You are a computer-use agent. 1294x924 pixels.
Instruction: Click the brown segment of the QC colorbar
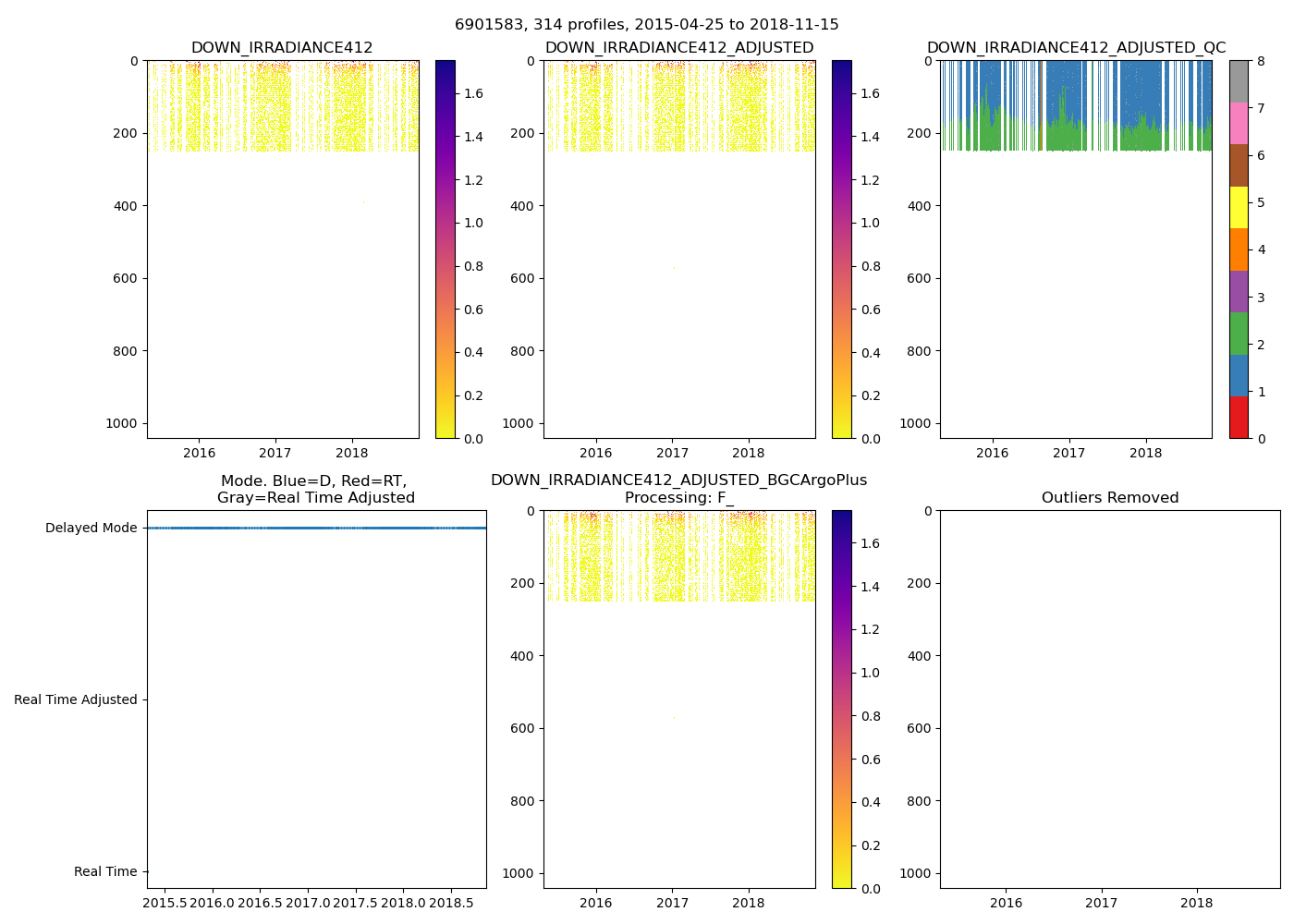coord(1239,165)
